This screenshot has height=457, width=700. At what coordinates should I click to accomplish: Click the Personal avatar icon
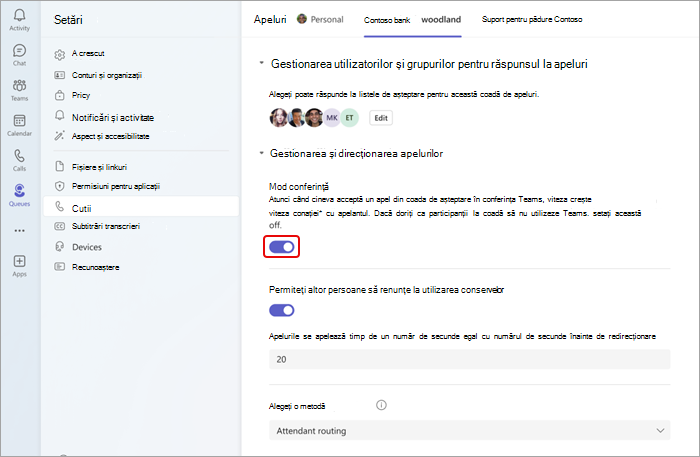click(302, 19)
